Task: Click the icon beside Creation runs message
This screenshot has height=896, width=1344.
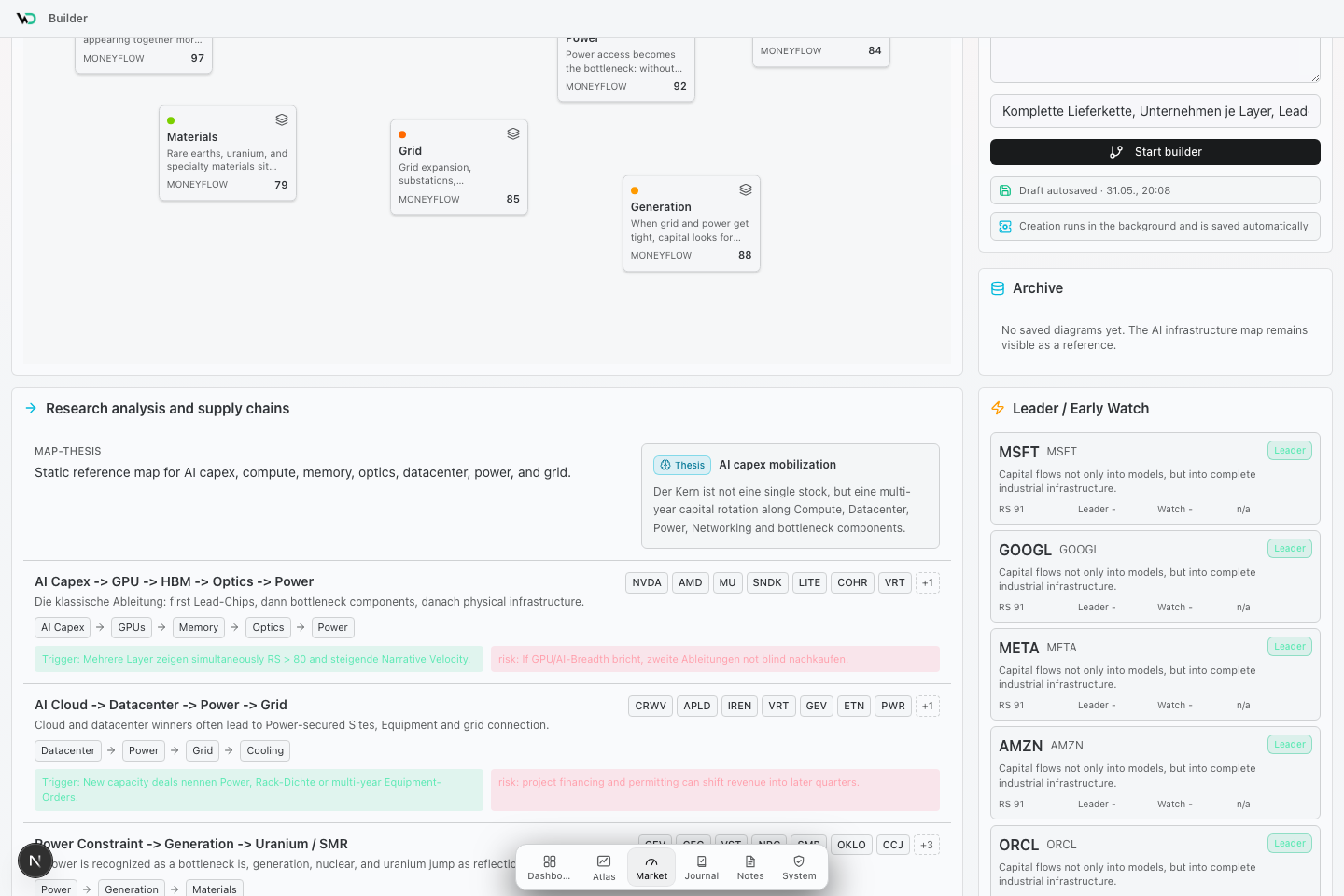Action: coord(1005,226)
